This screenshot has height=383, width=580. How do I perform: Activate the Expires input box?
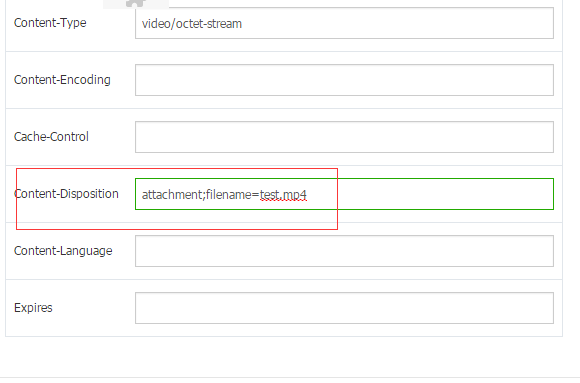[x=344, y=308]
